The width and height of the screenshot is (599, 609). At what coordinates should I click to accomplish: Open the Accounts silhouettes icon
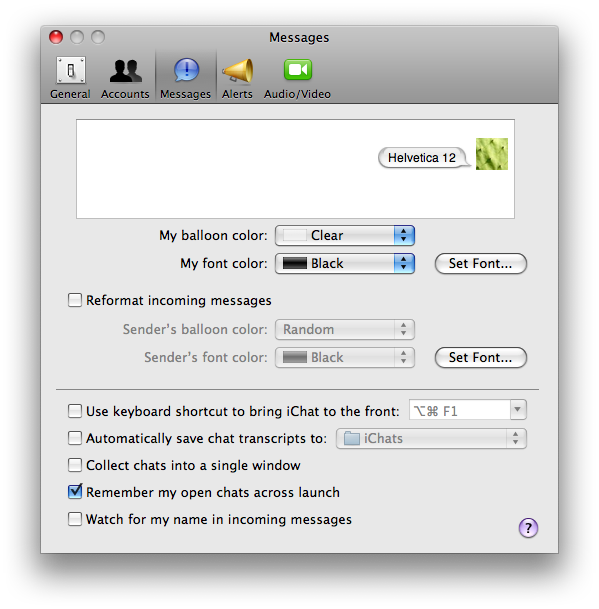coord(125,70)
